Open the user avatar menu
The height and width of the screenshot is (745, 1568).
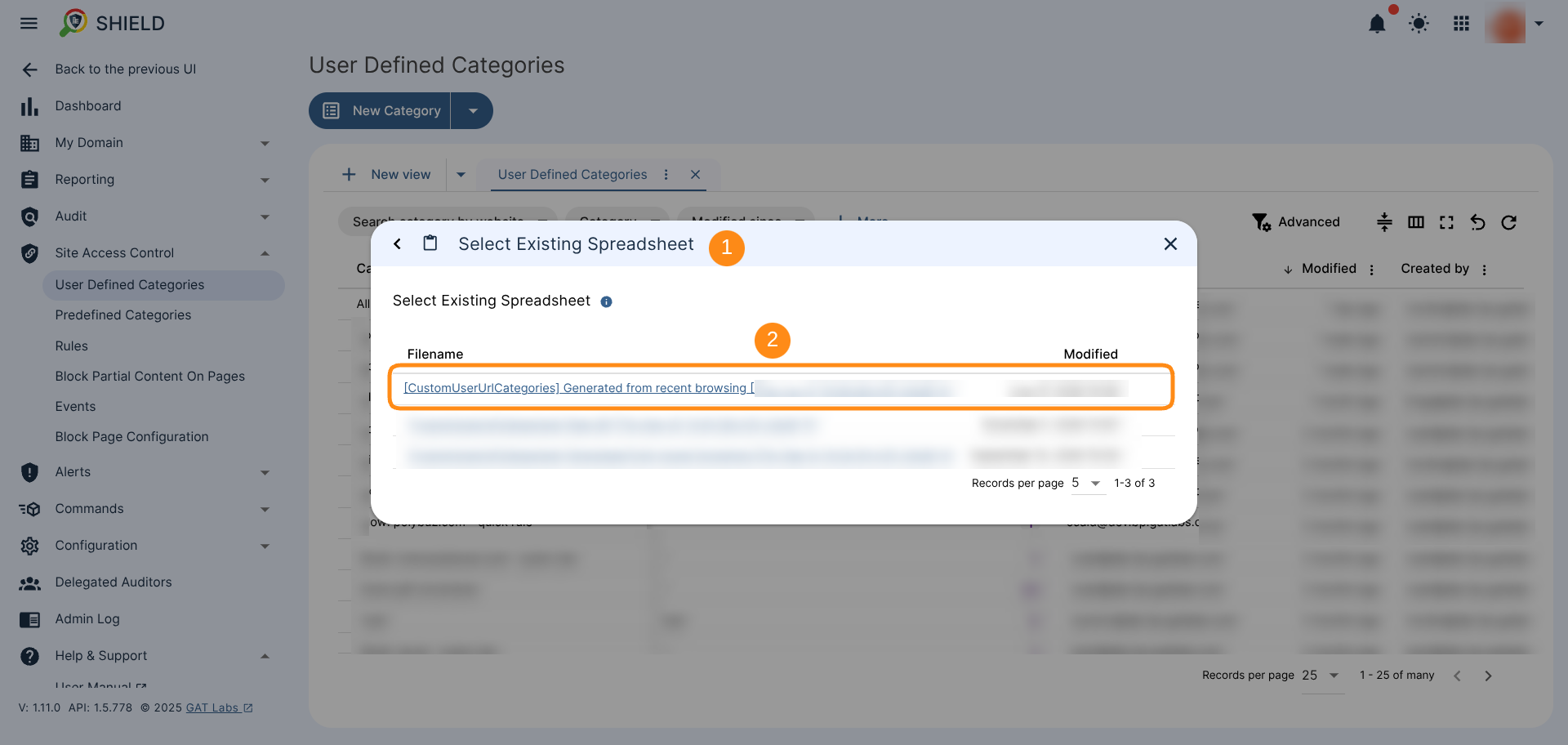pyautogui.click(x=1505, y=24)
